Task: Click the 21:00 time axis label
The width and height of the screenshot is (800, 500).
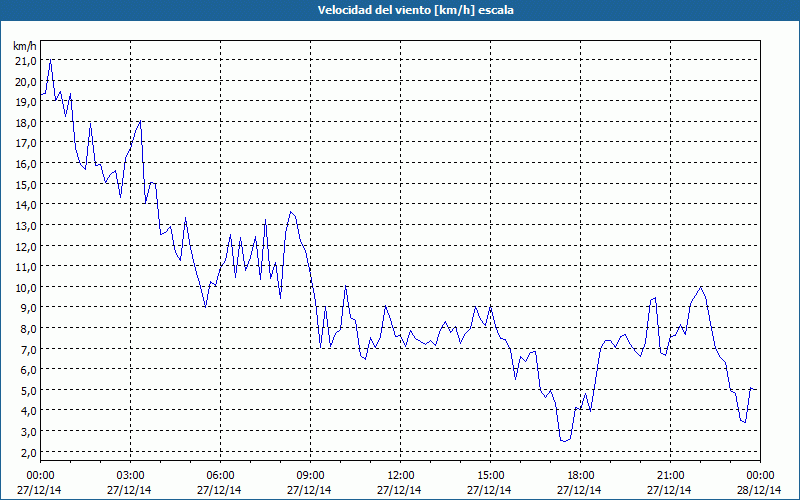Action: 670,476
